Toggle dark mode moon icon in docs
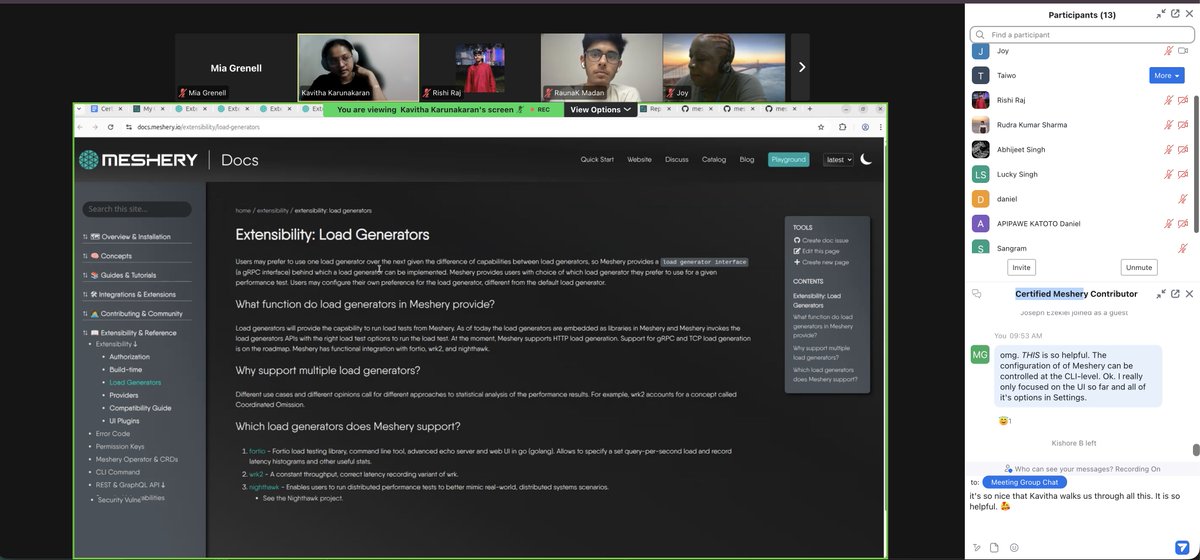 (866, 159)
